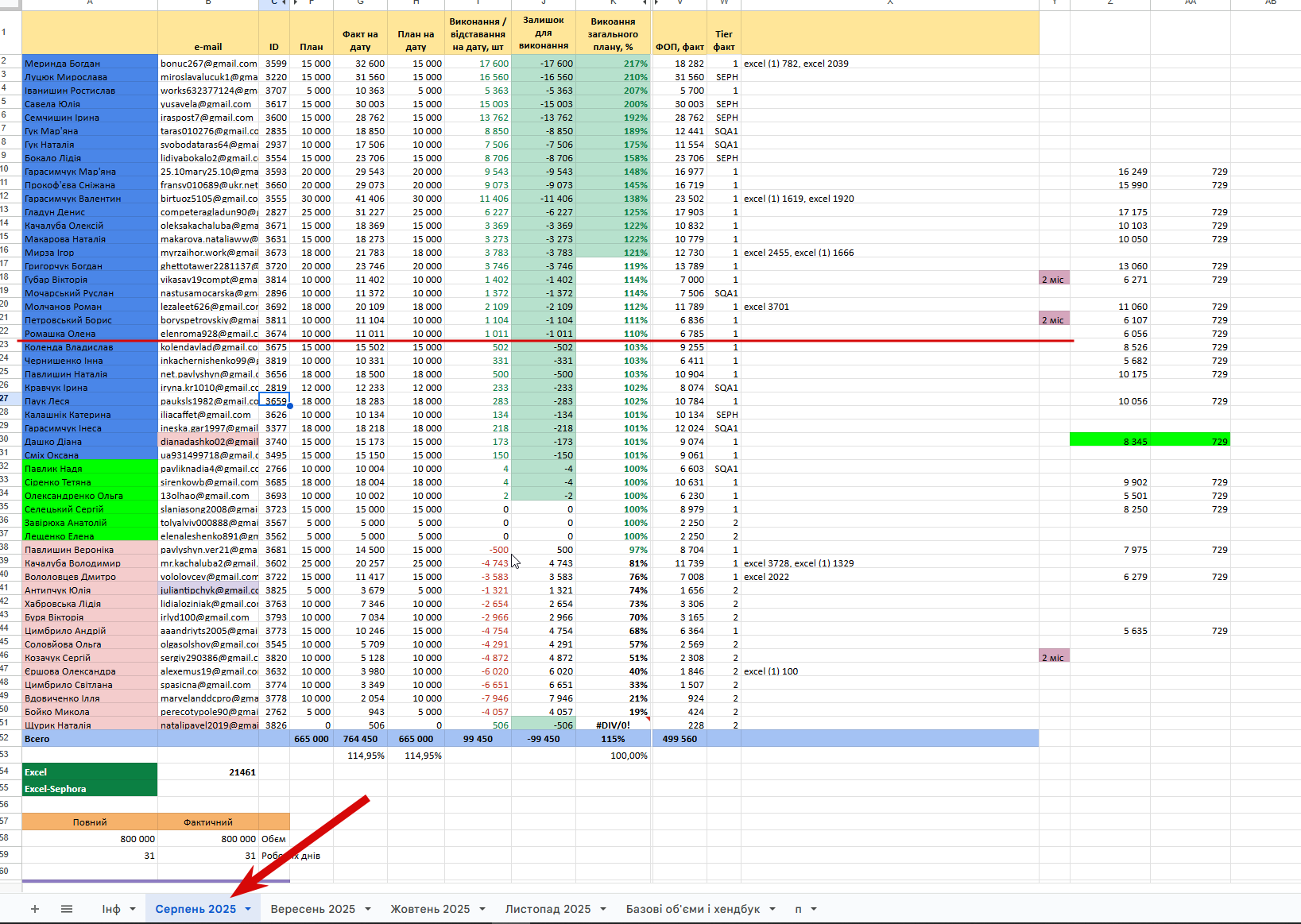Click the Всего total row label
This screenshot has width=1301, height=924.
point(90,739)
